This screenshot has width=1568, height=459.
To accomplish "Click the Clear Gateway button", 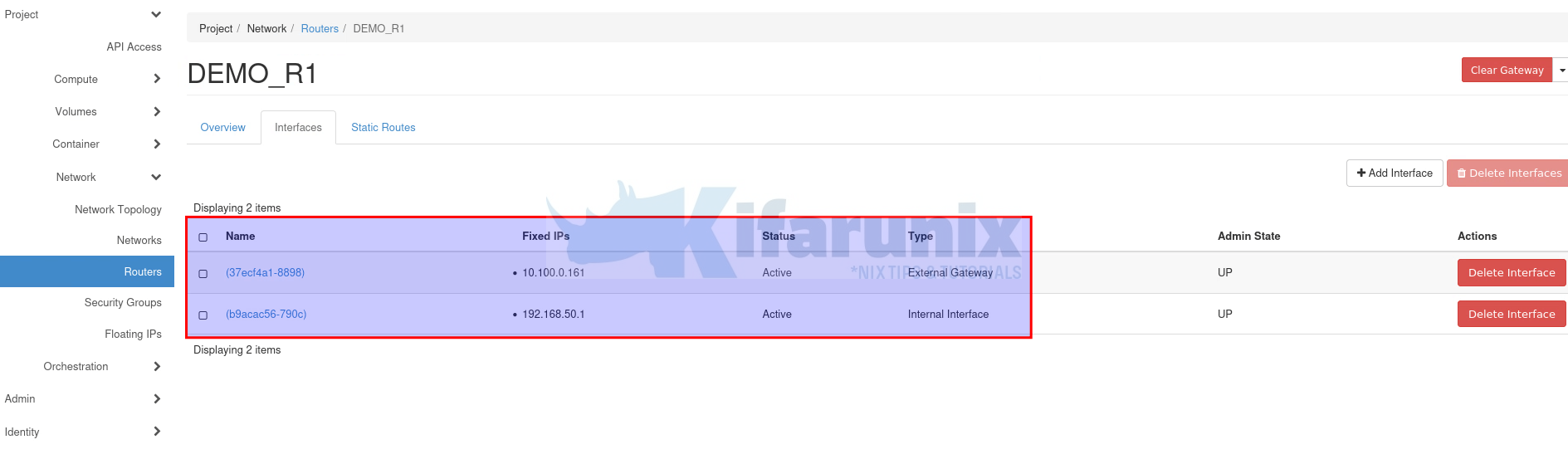I will coord(1507,71).
